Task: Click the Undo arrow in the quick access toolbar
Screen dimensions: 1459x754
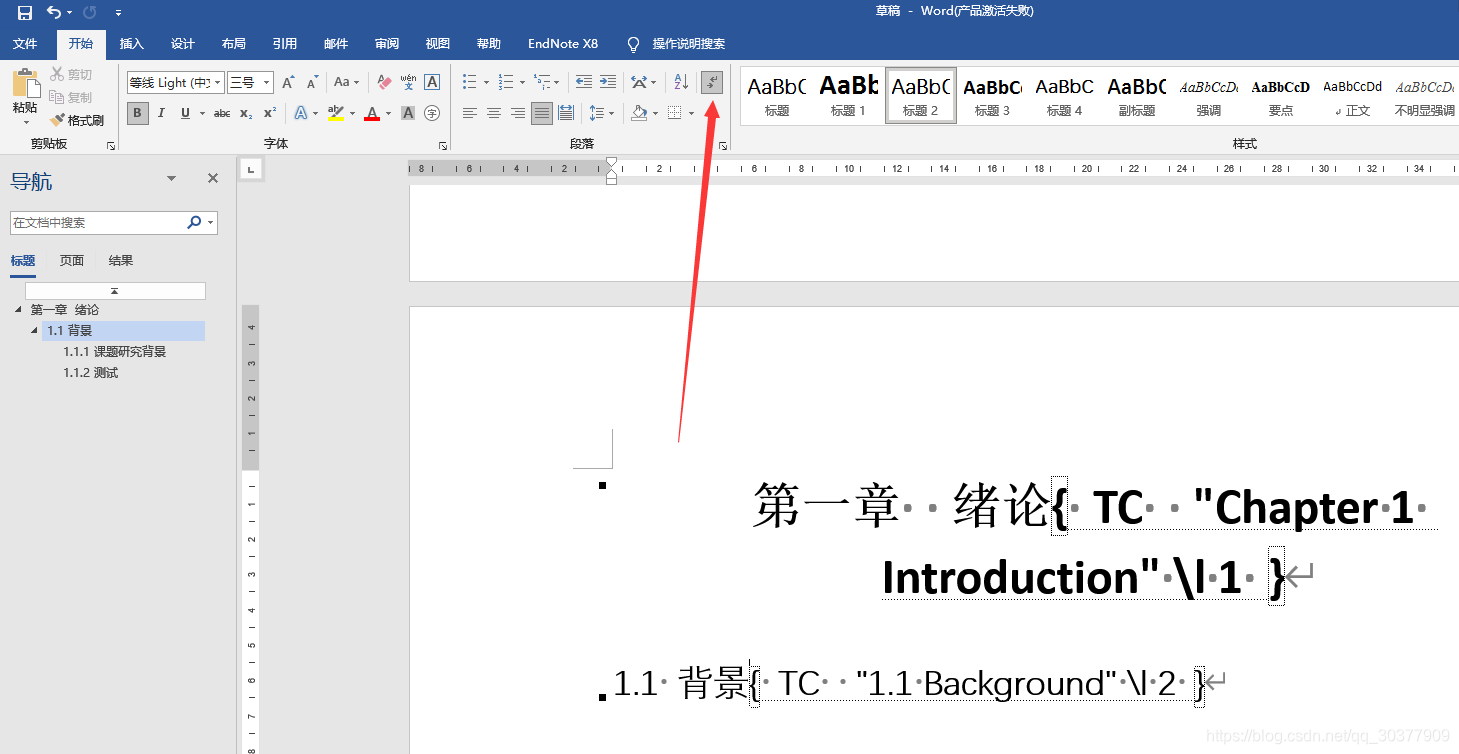Action: point(54,13)
